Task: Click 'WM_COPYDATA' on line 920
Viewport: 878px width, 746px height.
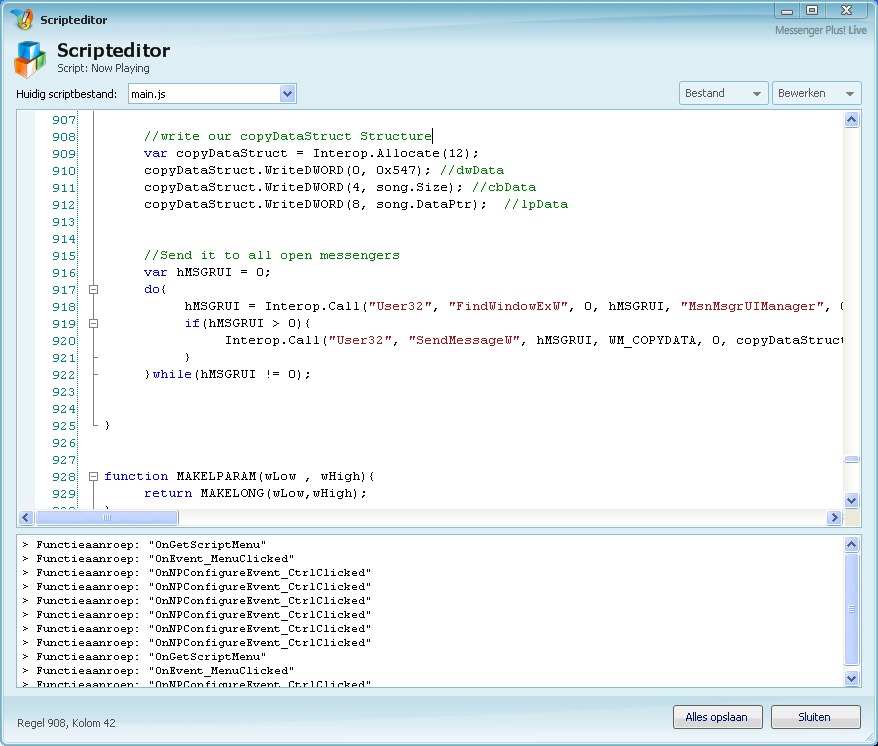Action: point(652,340)
